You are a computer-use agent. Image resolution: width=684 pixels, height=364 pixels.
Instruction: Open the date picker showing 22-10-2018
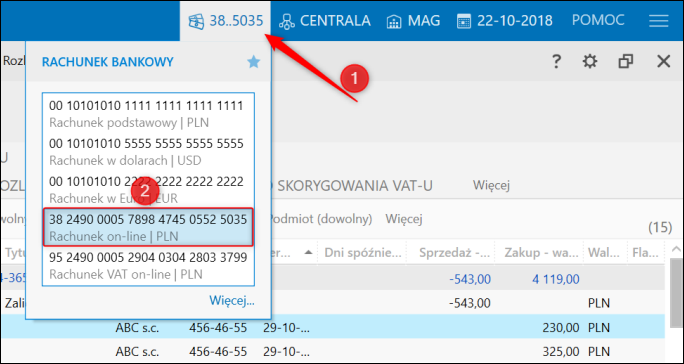coord(505,21)
